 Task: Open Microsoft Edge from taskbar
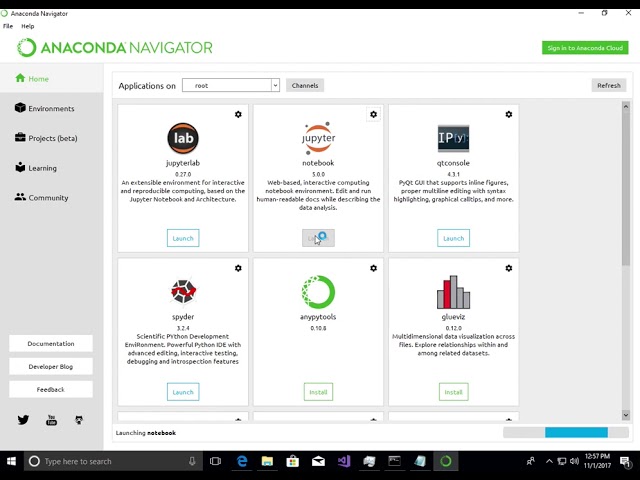tap(242, 461)
